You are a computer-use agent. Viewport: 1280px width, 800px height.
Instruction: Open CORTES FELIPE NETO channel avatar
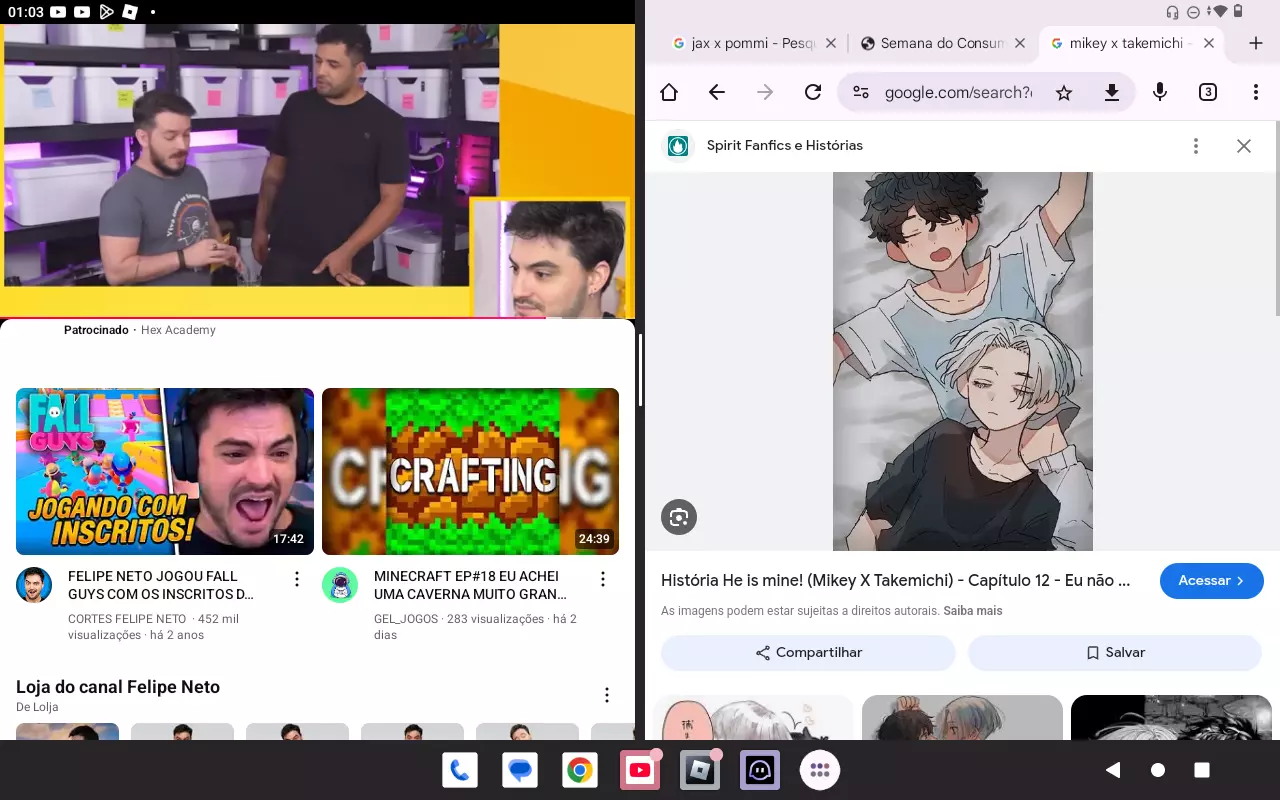(x=34, y=585)
